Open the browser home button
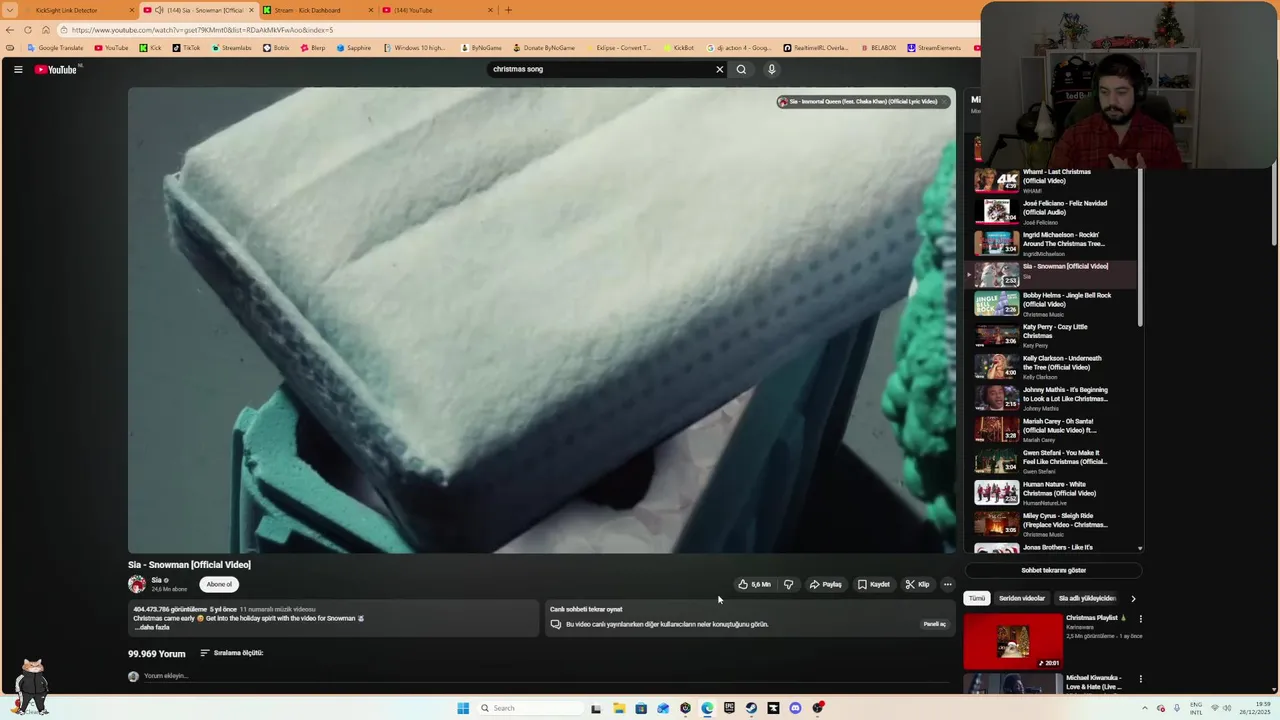Image resolution: width=1280 pixels, height=720 pixels. tap(45, 30)
